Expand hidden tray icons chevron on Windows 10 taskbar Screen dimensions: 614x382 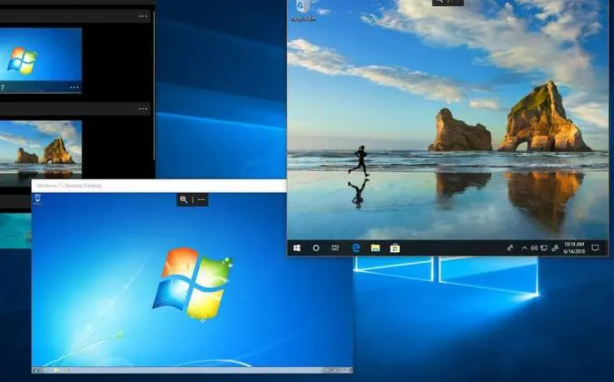(x=524, y=248)
